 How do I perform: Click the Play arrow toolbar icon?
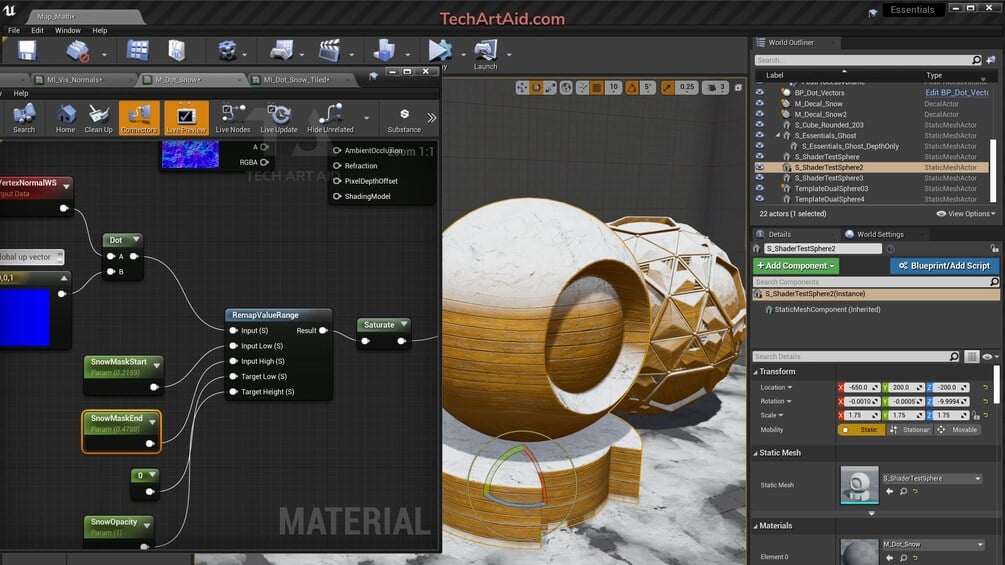[440, 50]
